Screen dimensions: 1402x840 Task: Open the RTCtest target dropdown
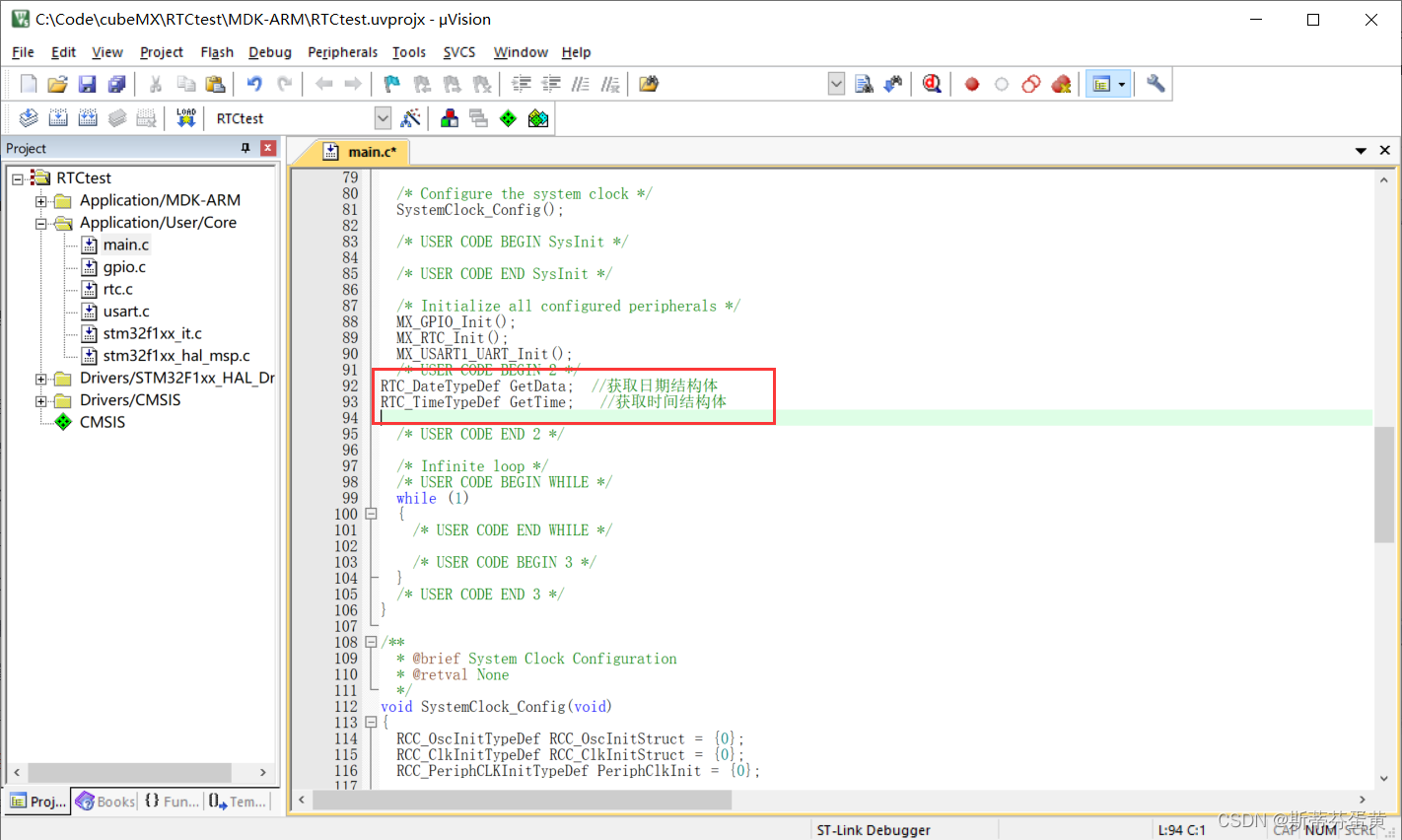tap(384, 118)
